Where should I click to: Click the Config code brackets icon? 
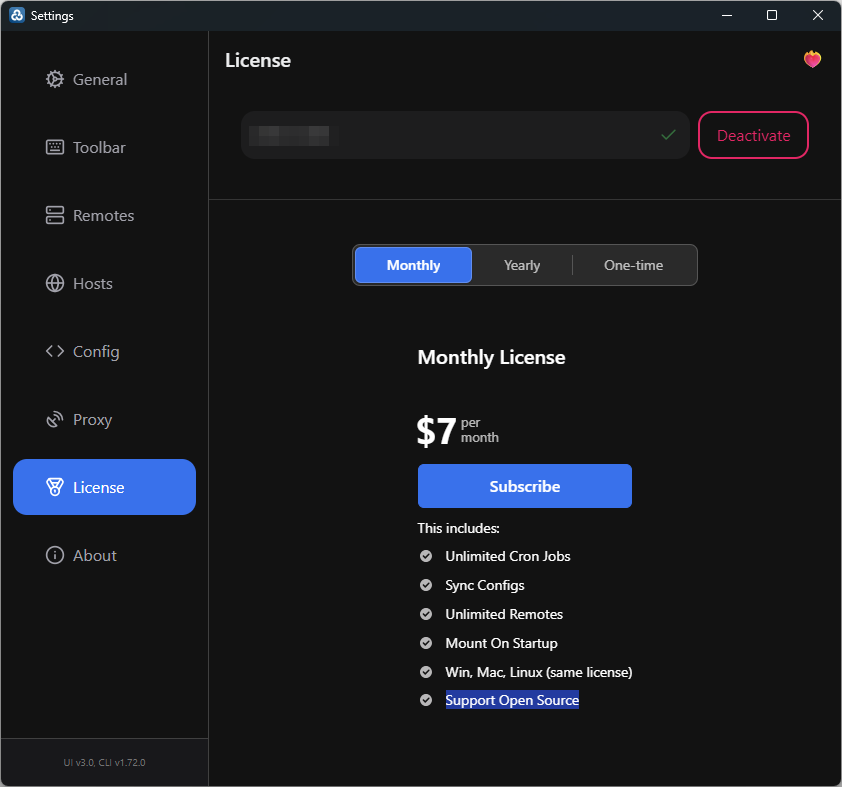pyautogui.click(x=55, y=351)
